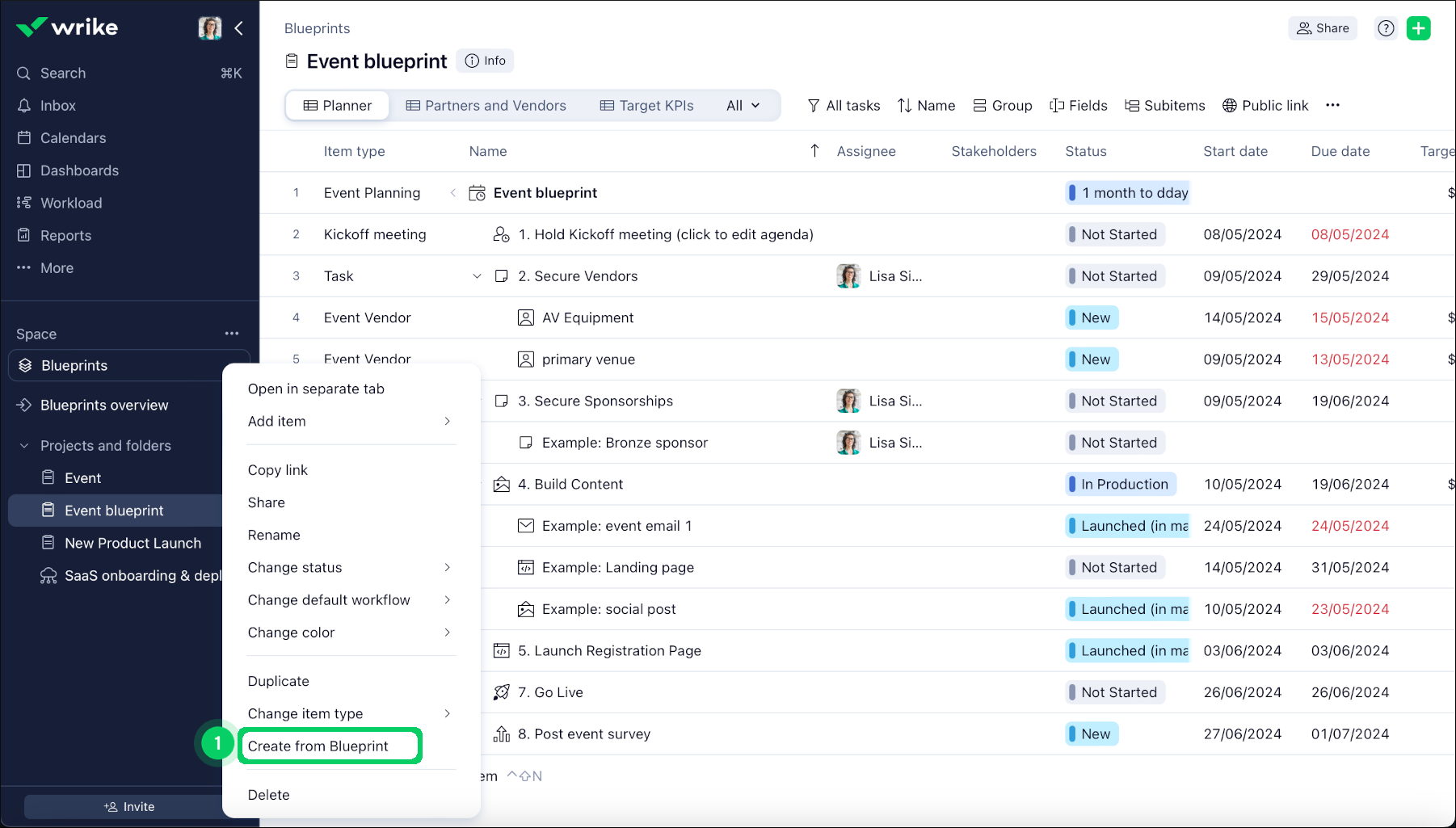
Task: View Dashboards
Action: (x=78, y=170)
